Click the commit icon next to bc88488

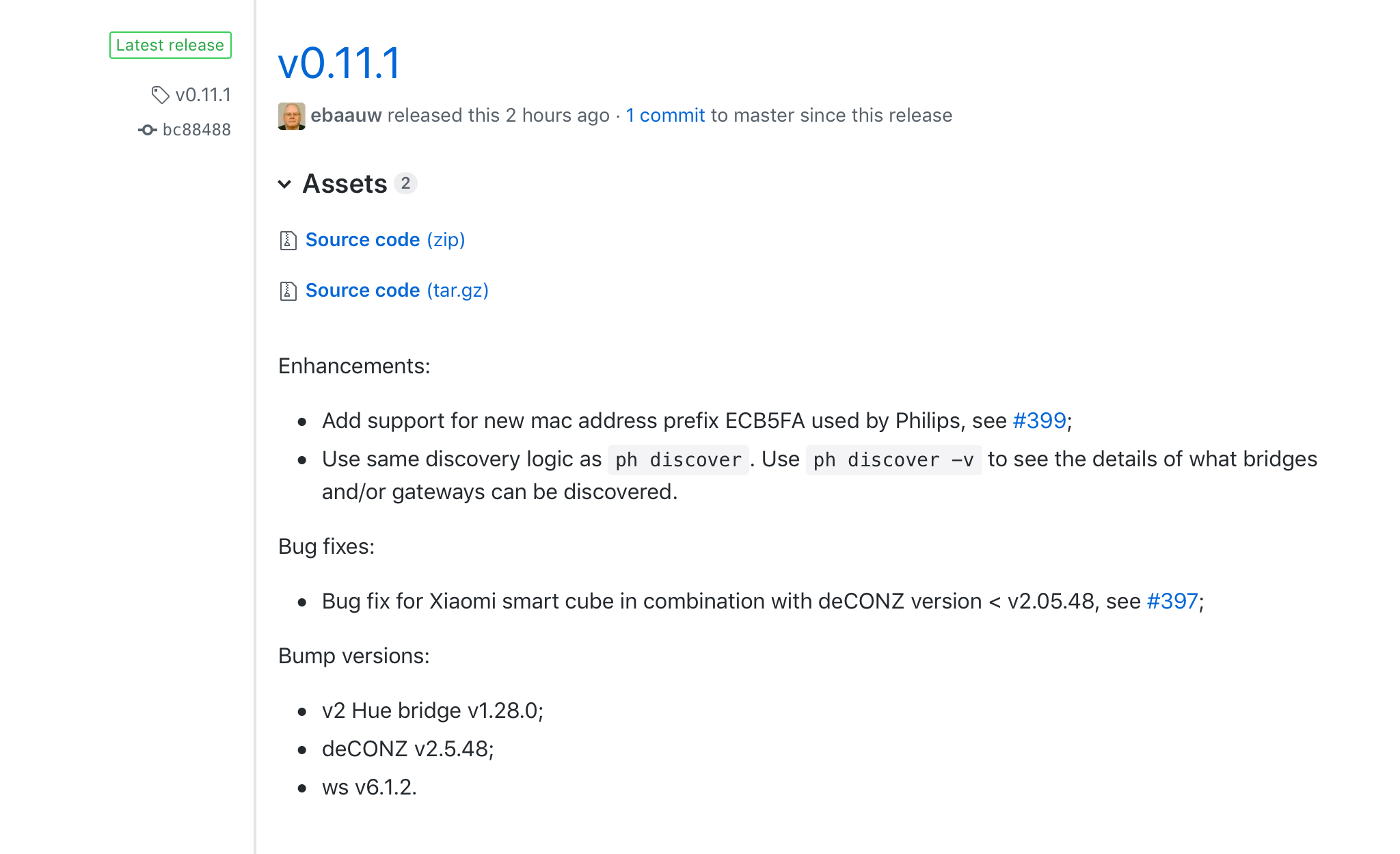click(147, 130)
